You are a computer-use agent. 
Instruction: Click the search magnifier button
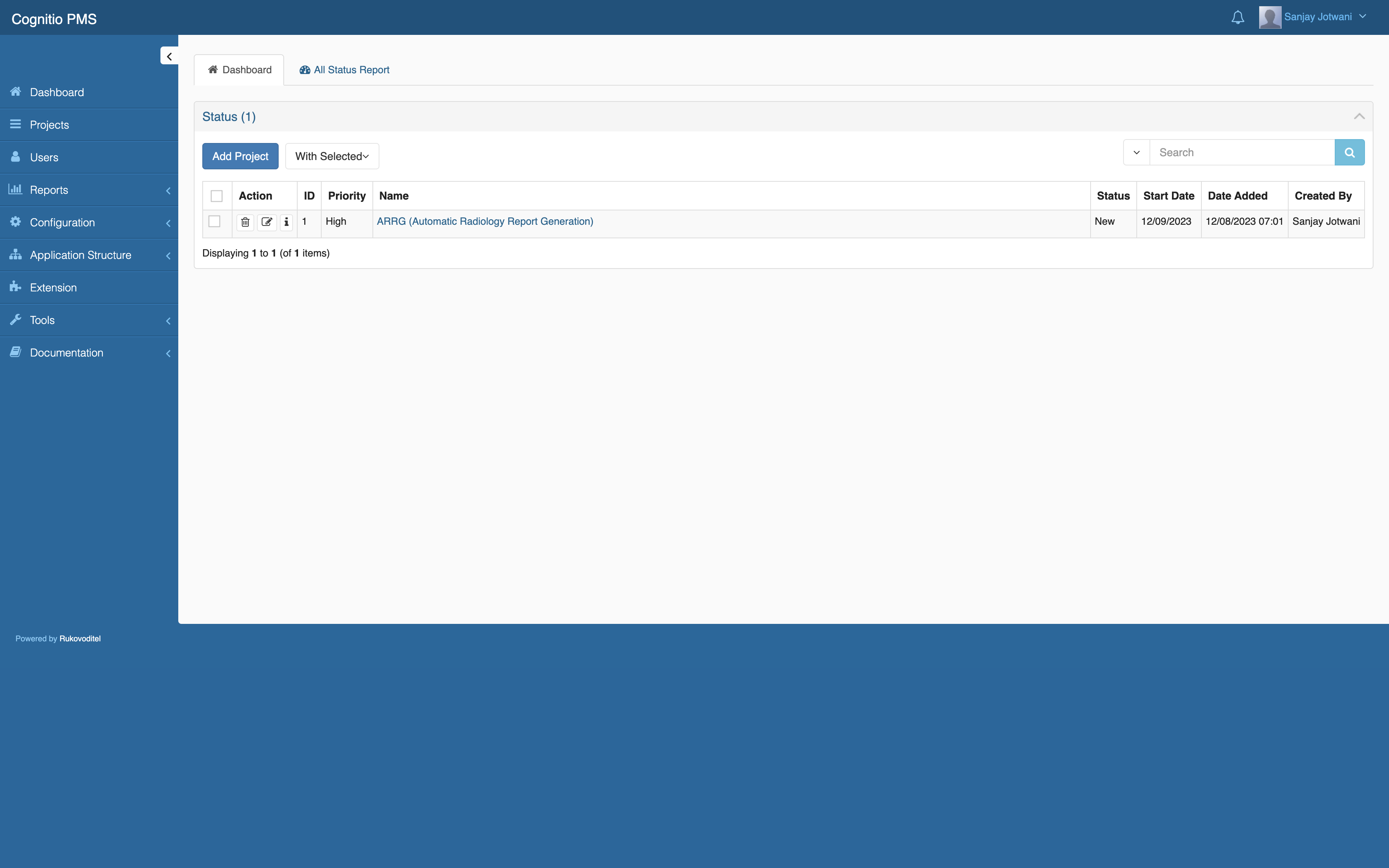click(x=1349, y=152)
